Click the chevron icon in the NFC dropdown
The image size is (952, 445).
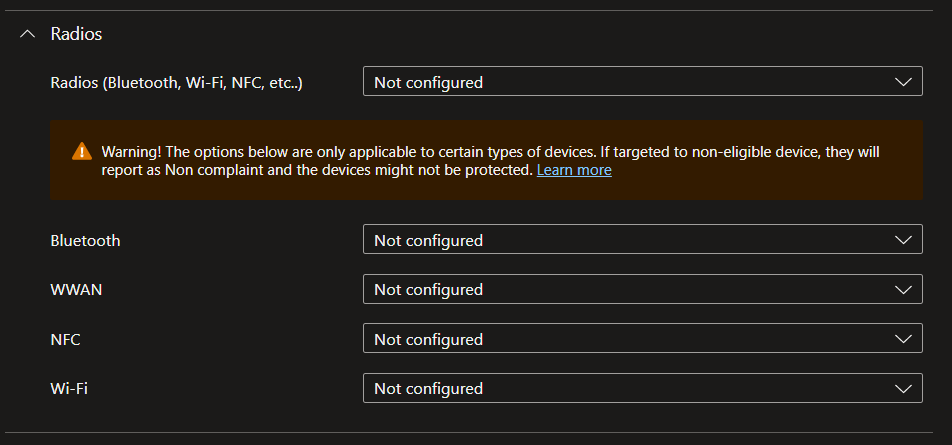click(903, 339)
